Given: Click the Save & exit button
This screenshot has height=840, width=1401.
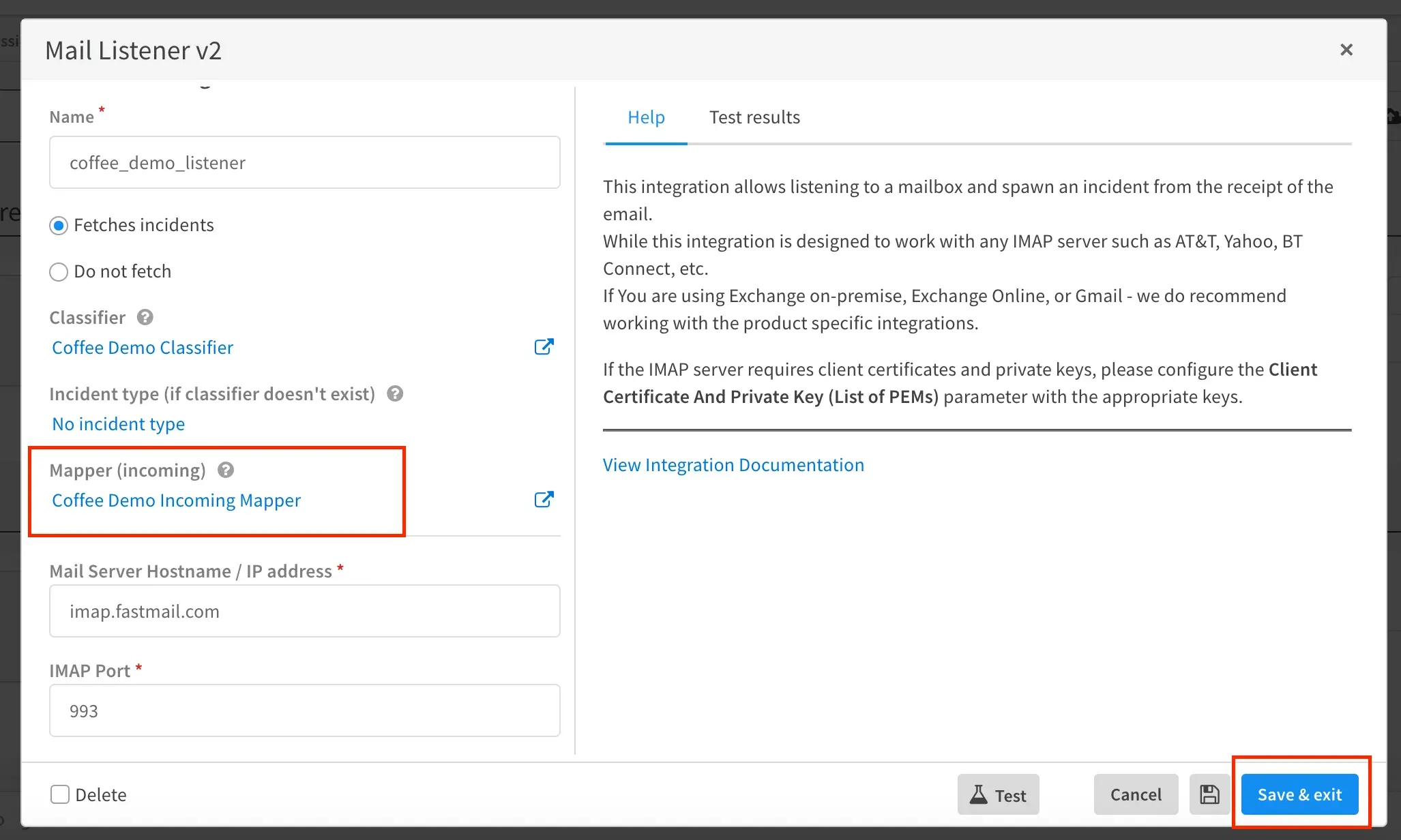Looking at the screenshot, I should click(x=1299, y=795).
